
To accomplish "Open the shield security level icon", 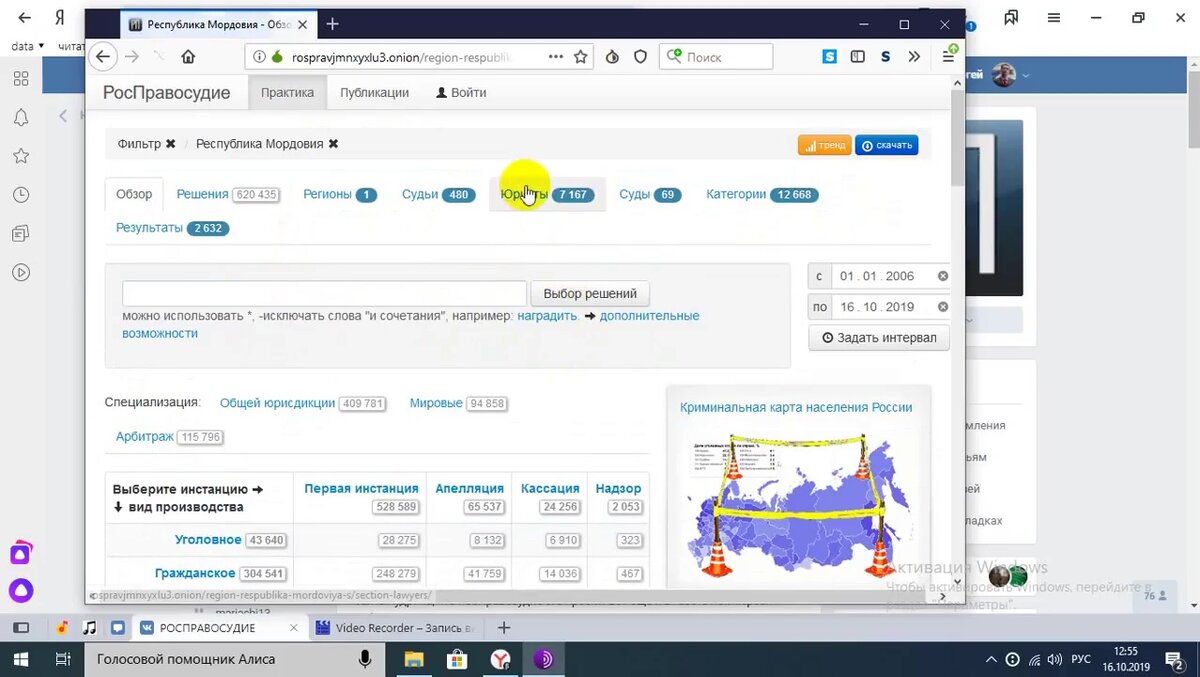I will pyautogui.click(x=640, y=57).
